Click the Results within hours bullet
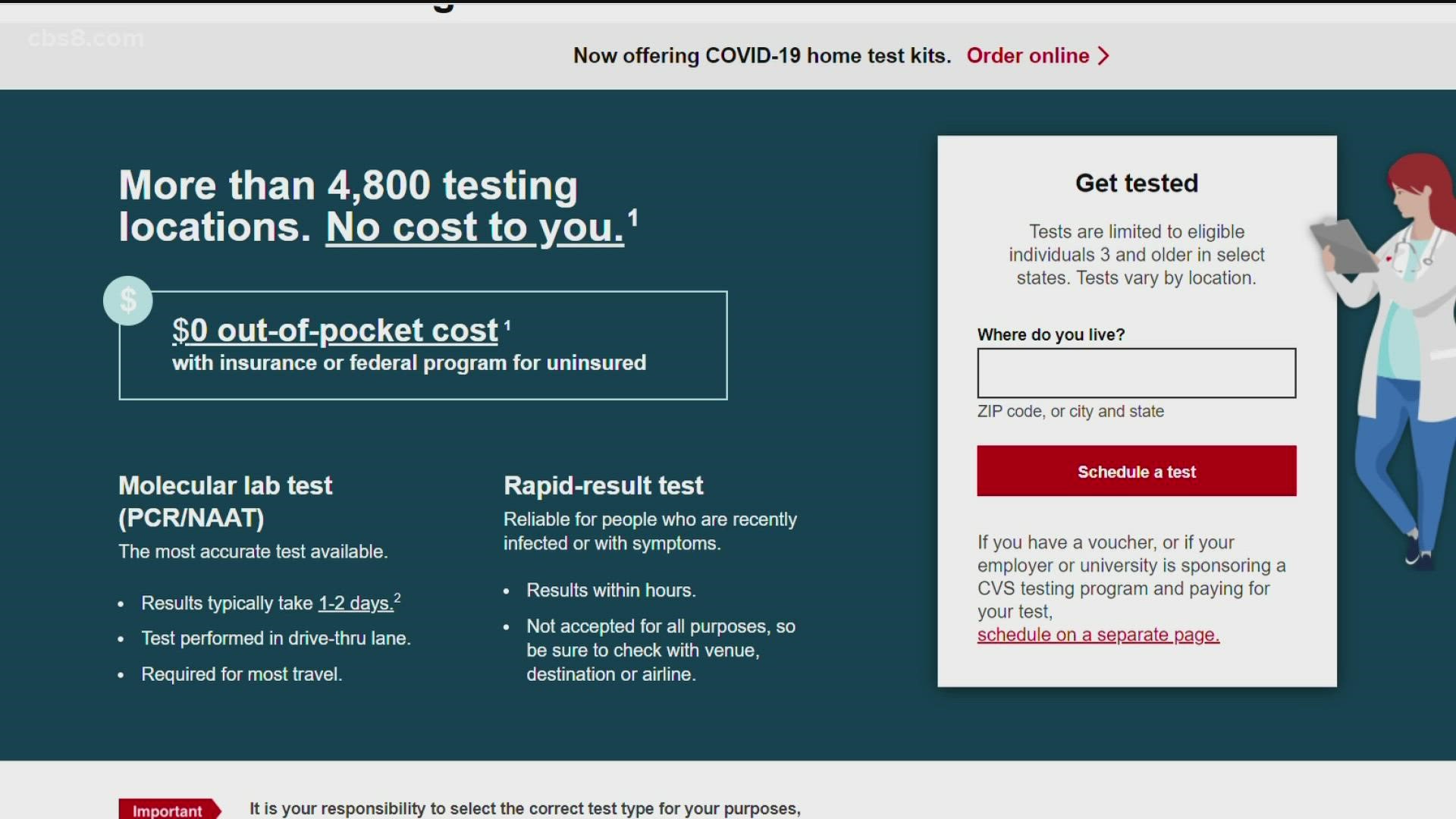 [610, 590]
